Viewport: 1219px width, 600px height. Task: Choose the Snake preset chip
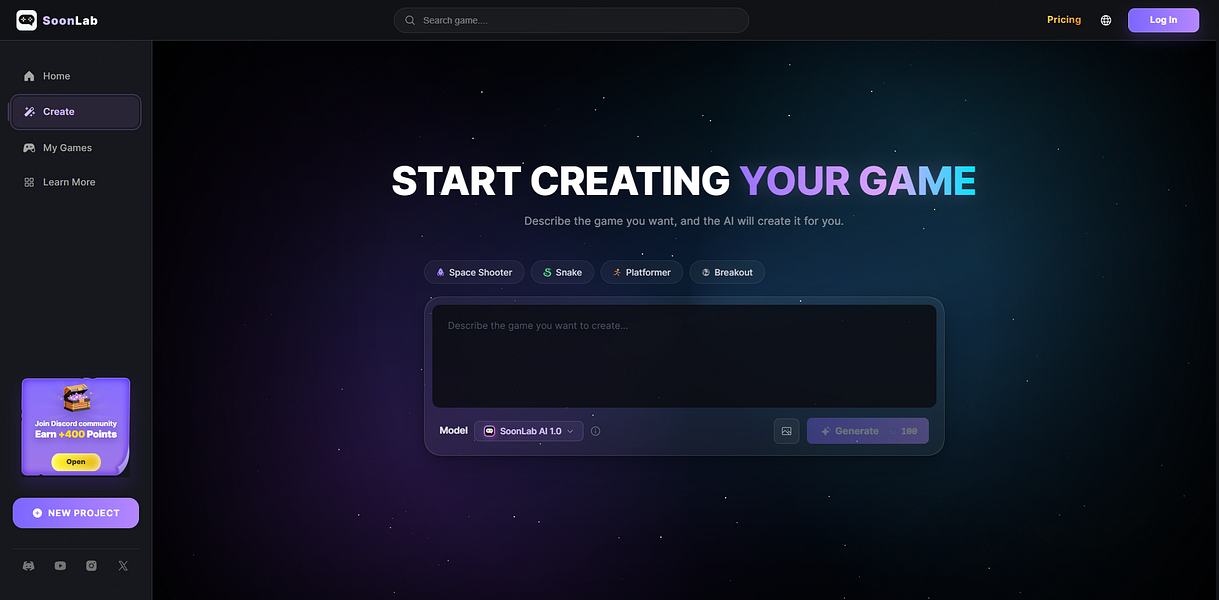tap(563, 272)
